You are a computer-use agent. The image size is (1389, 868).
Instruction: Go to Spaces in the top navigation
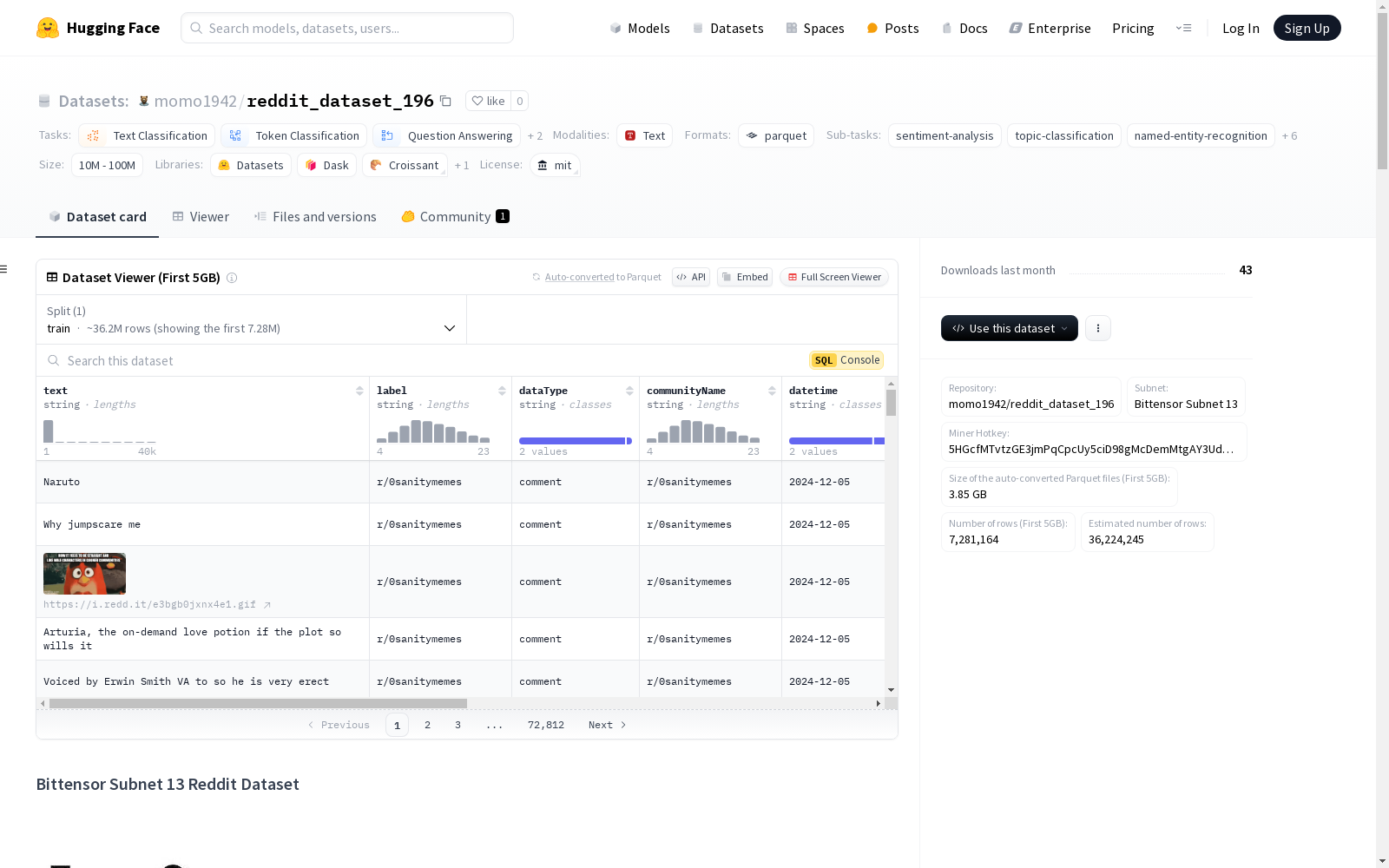pos(815,28)
